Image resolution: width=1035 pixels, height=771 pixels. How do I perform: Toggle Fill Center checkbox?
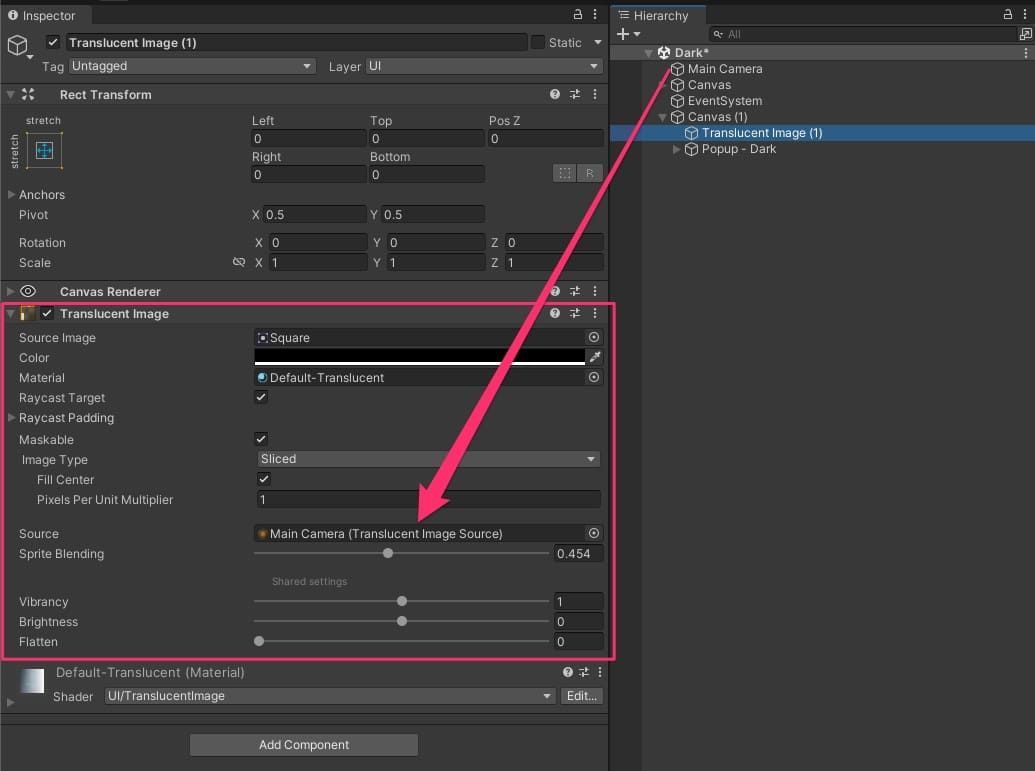(x=263, y=479)
